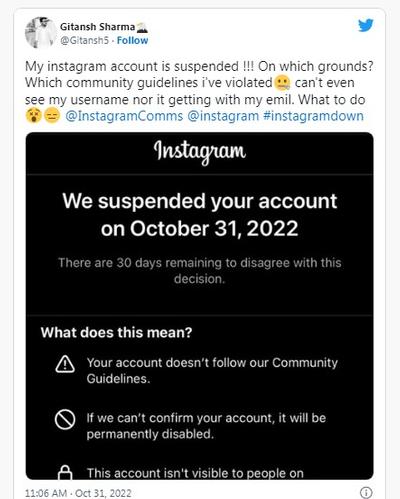Viewport: 400px width, 499px height.
Task: Click the warning triangle icon
Action: pos(65,364)
